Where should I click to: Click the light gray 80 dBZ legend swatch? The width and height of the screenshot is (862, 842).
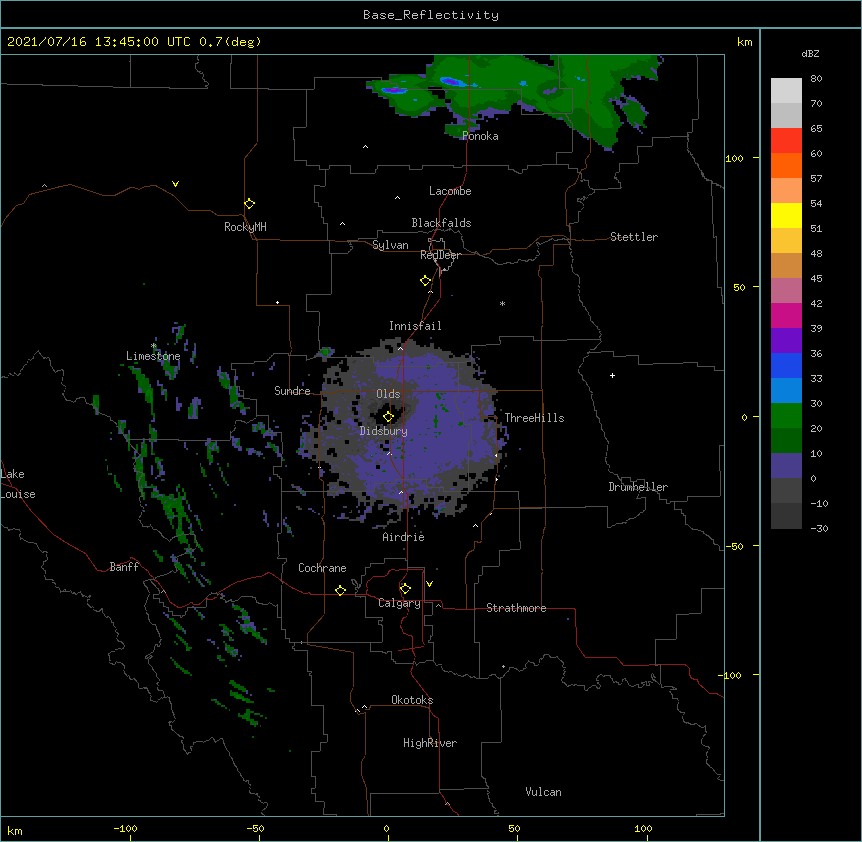[786, 91]
